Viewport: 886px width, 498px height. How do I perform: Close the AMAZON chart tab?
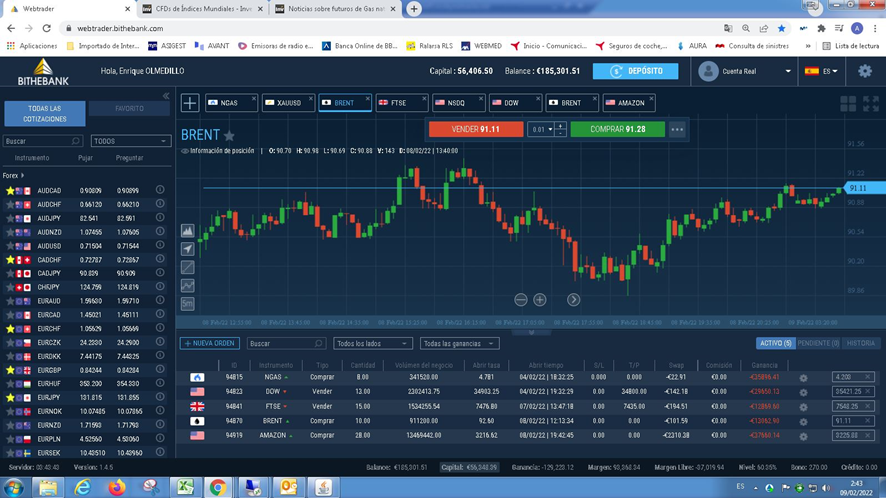(x=651, y=98)
